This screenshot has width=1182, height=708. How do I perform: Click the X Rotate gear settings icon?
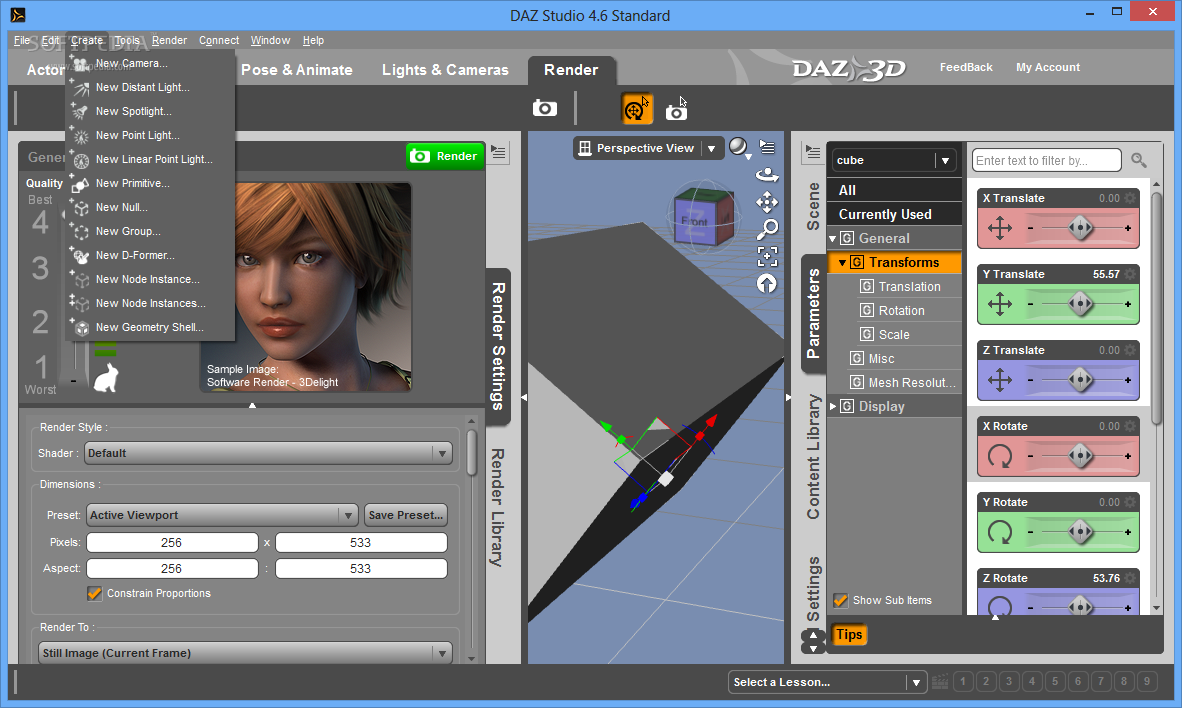point(1130,426)
